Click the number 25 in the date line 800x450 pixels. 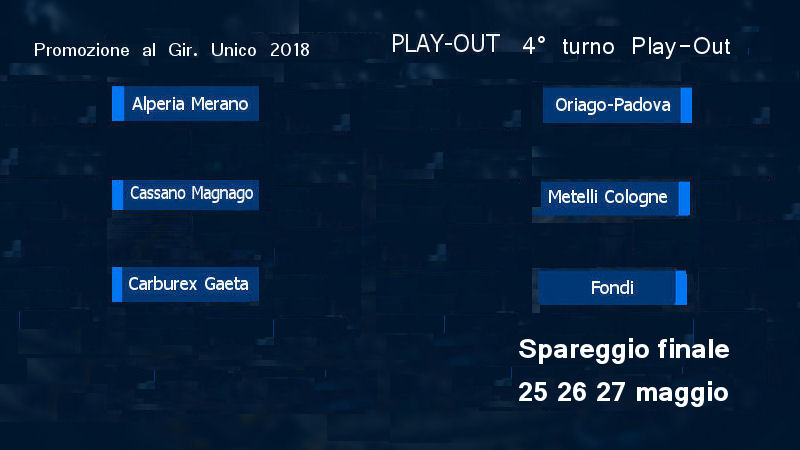[x=533, y=392]
